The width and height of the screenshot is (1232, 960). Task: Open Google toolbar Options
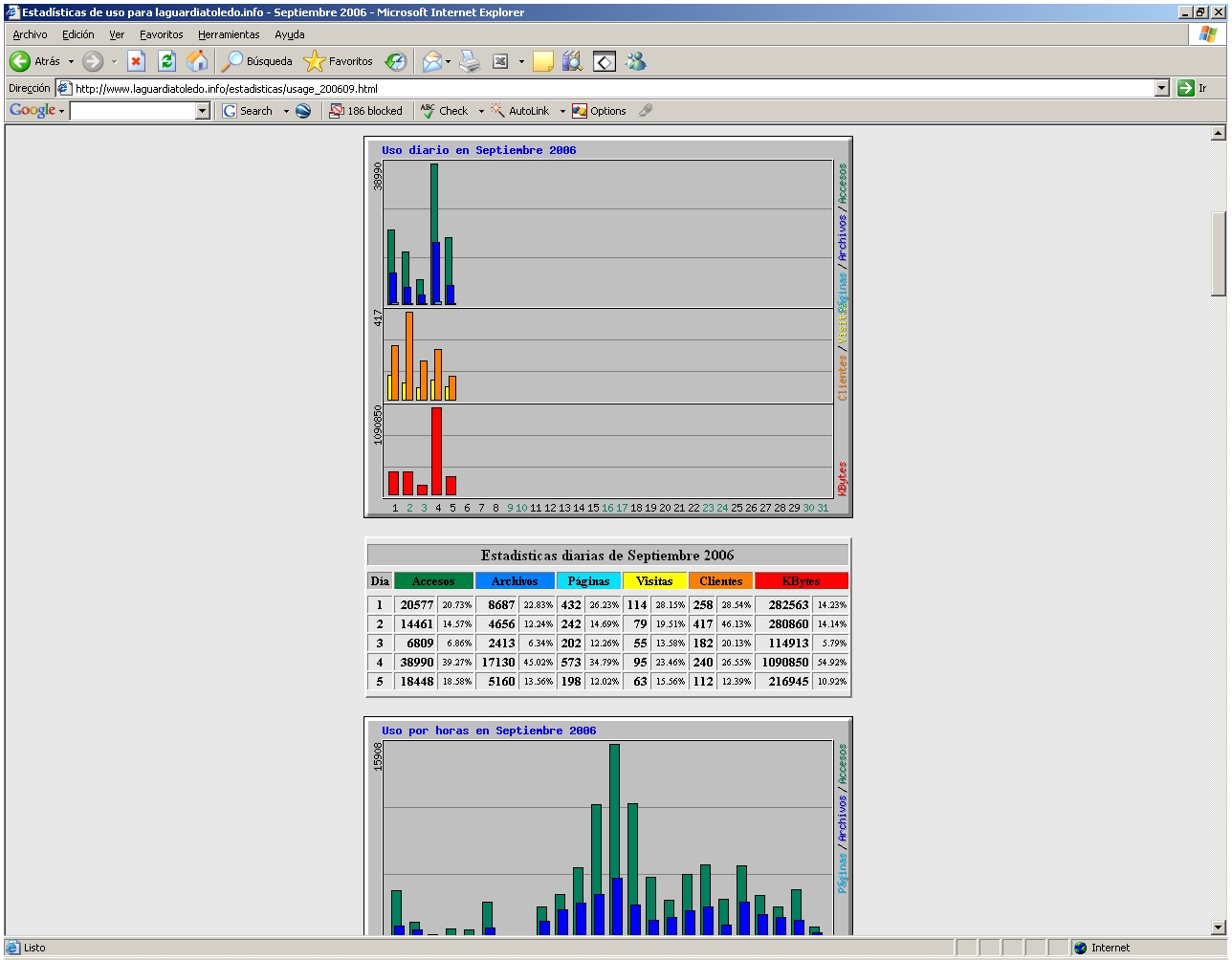tap(599, 111)
